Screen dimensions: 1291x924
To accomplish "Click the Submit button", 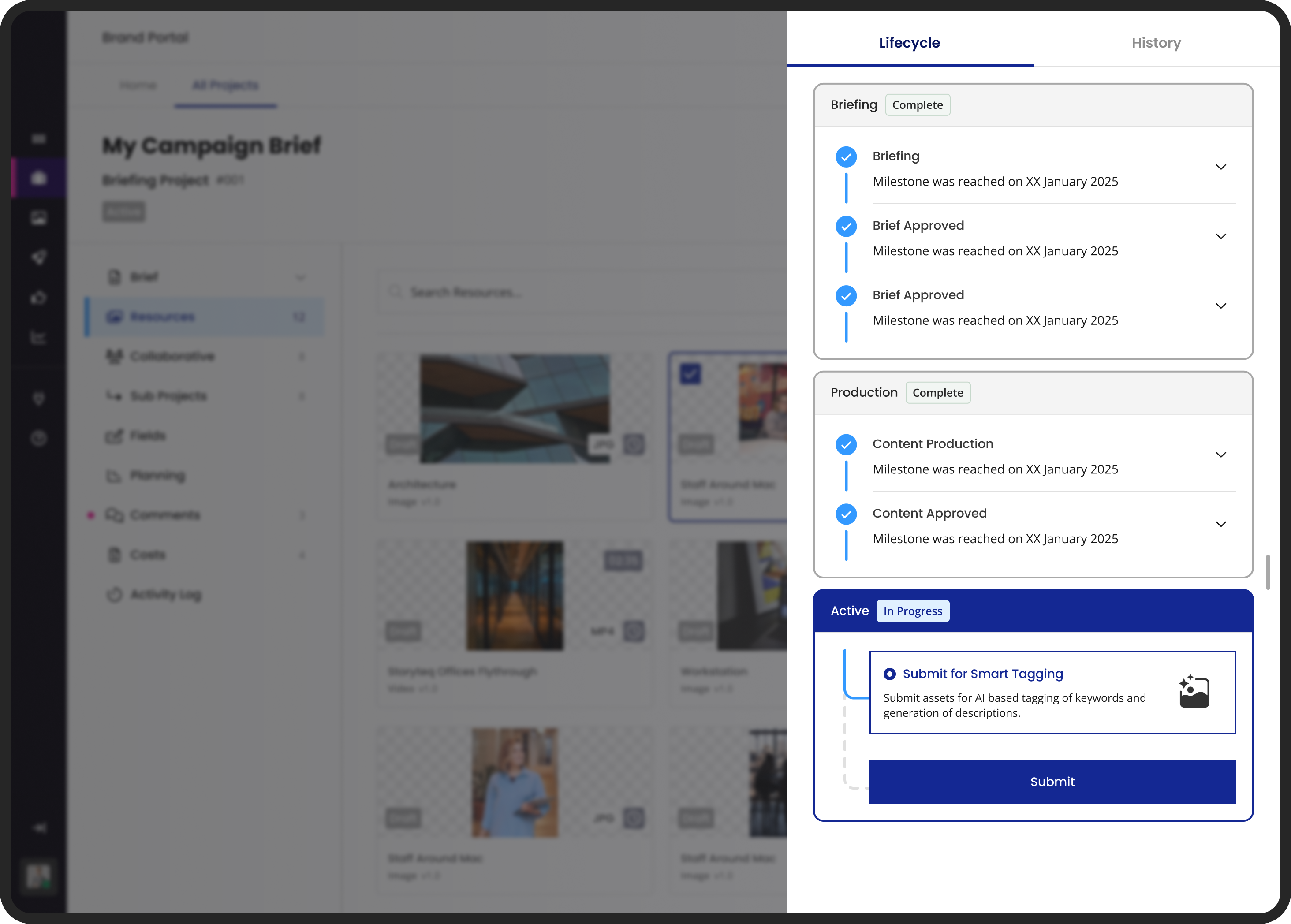I will click(x=1052, y=782).
